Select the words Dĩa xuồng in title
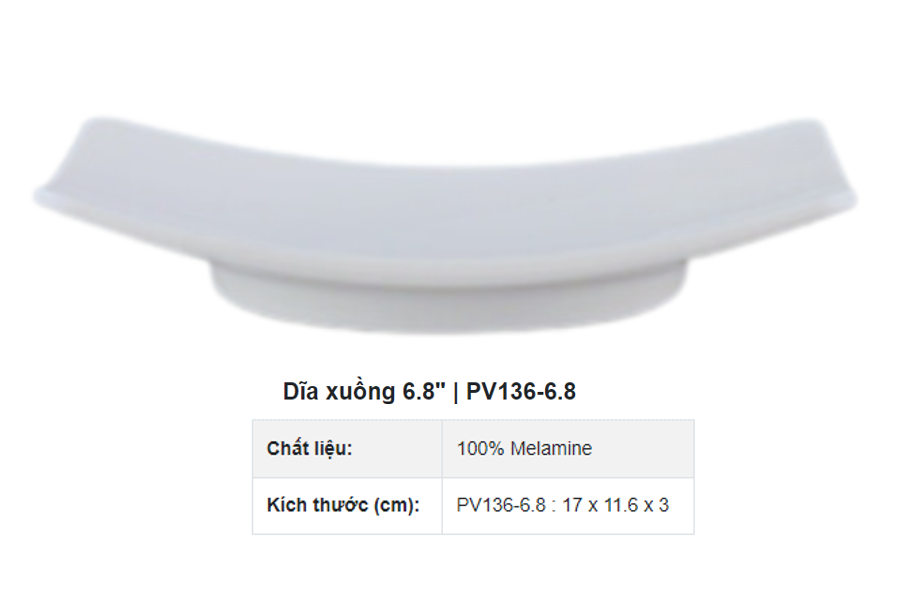The width and height of the screenshot is (902, 595). pyautogui.click(x=339, y=391)
